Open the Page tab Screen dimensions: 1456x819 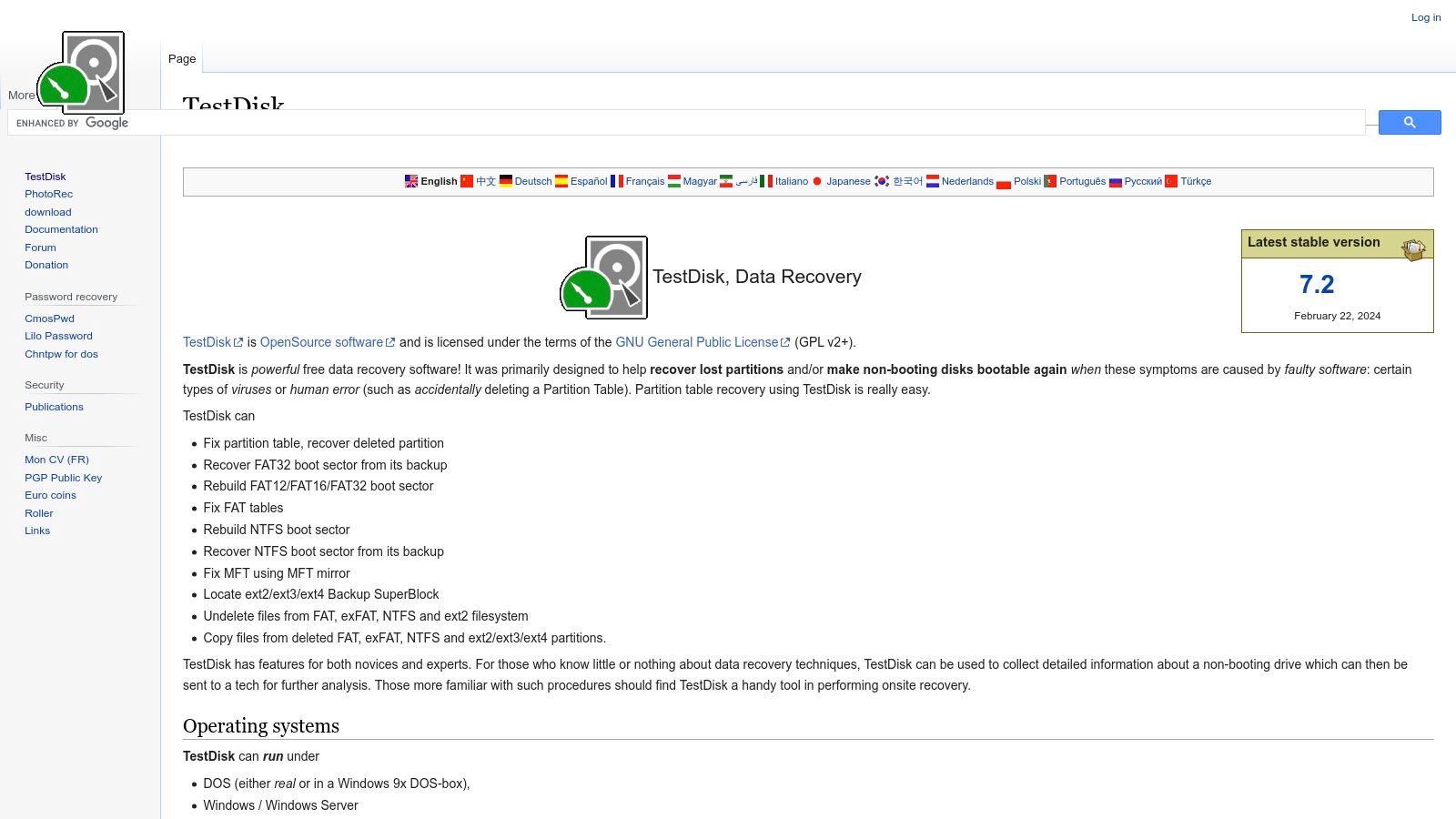(182, 58)
